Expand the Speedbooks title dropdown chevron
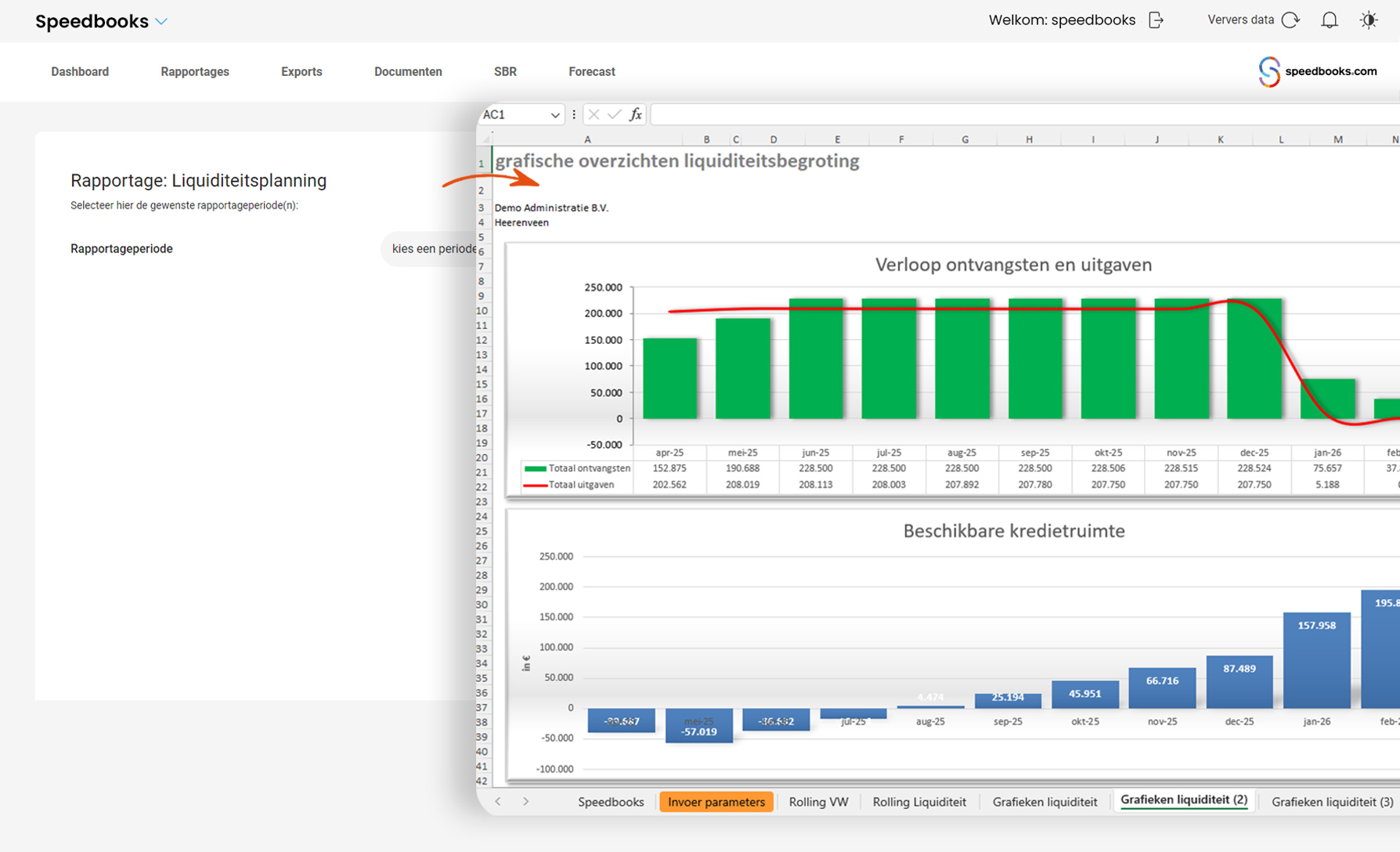1400x852 pixels. (162, 22)
